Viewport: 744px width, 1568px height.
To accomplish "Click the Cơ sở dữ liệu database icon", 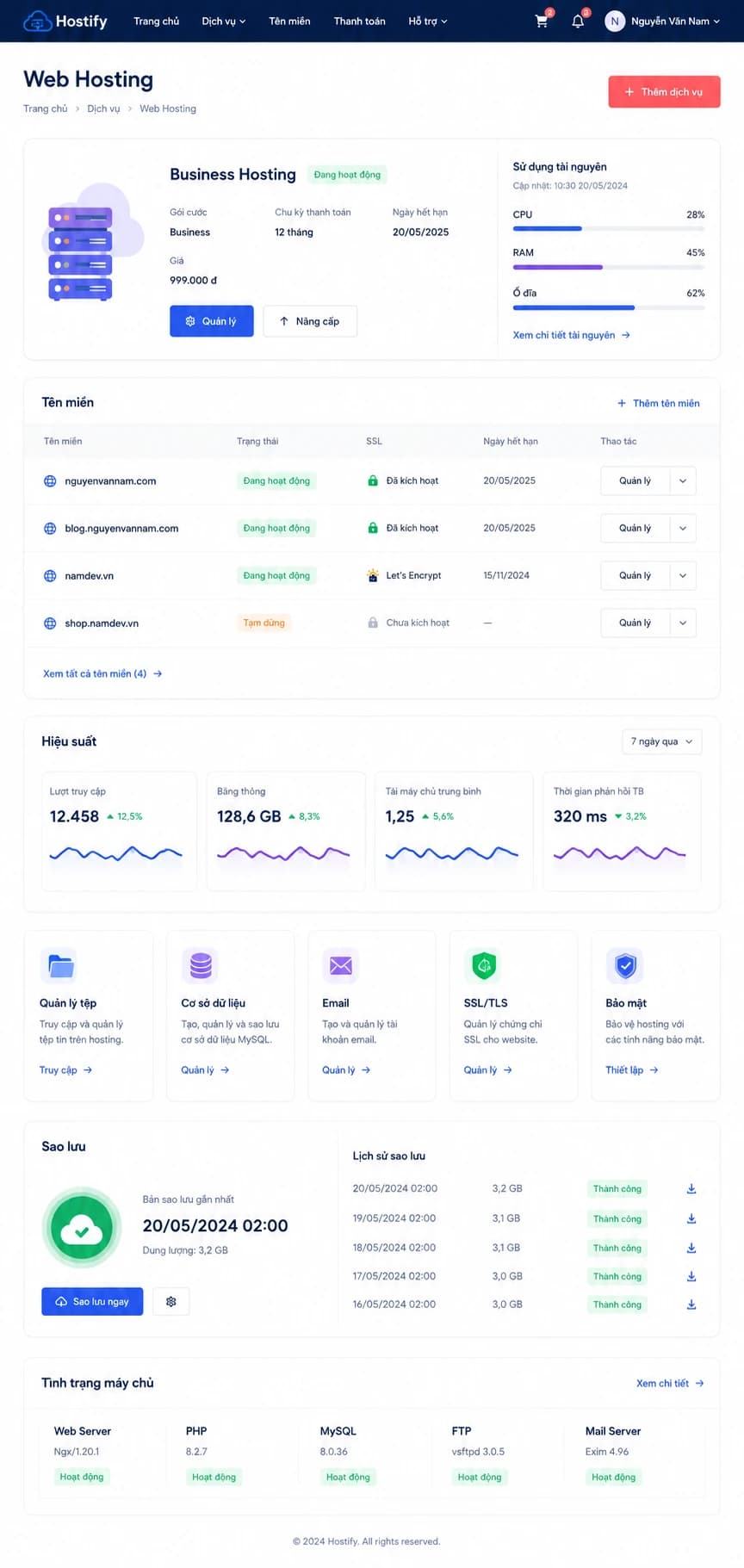I will (201, 965).
